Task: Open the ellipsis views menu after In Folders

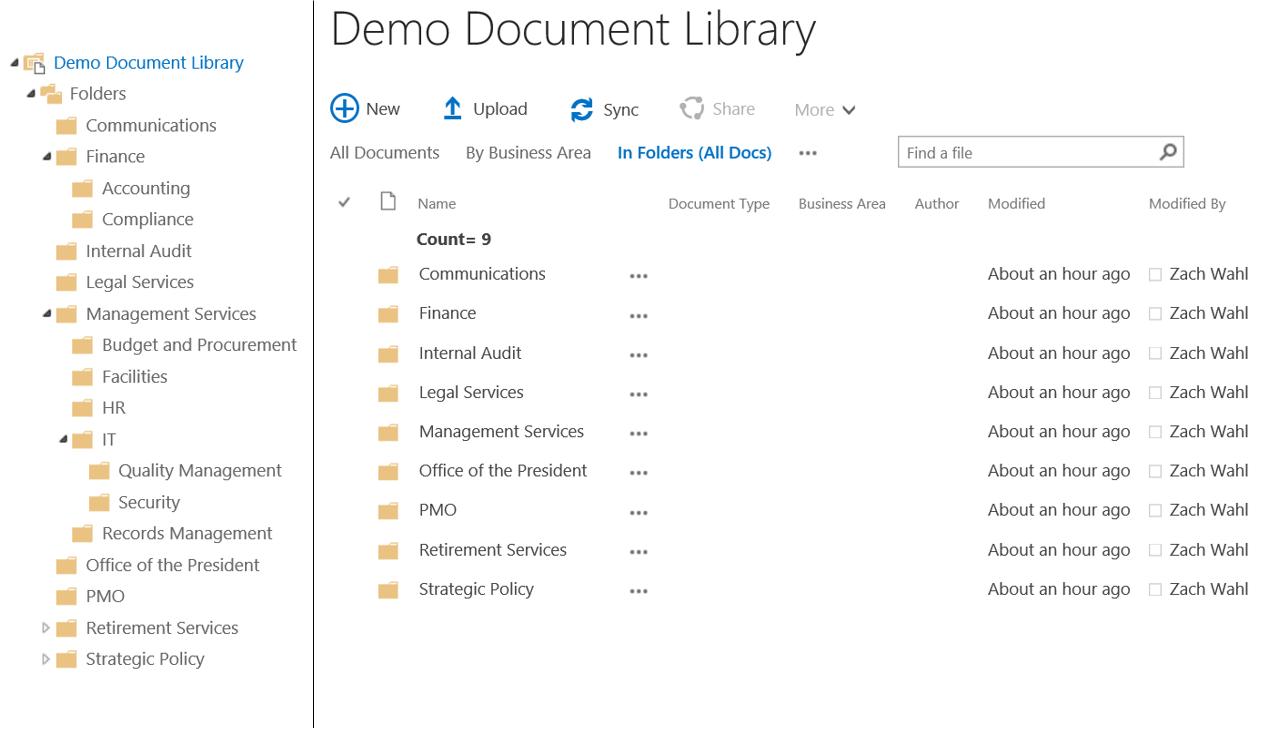Action: (808, 153)
